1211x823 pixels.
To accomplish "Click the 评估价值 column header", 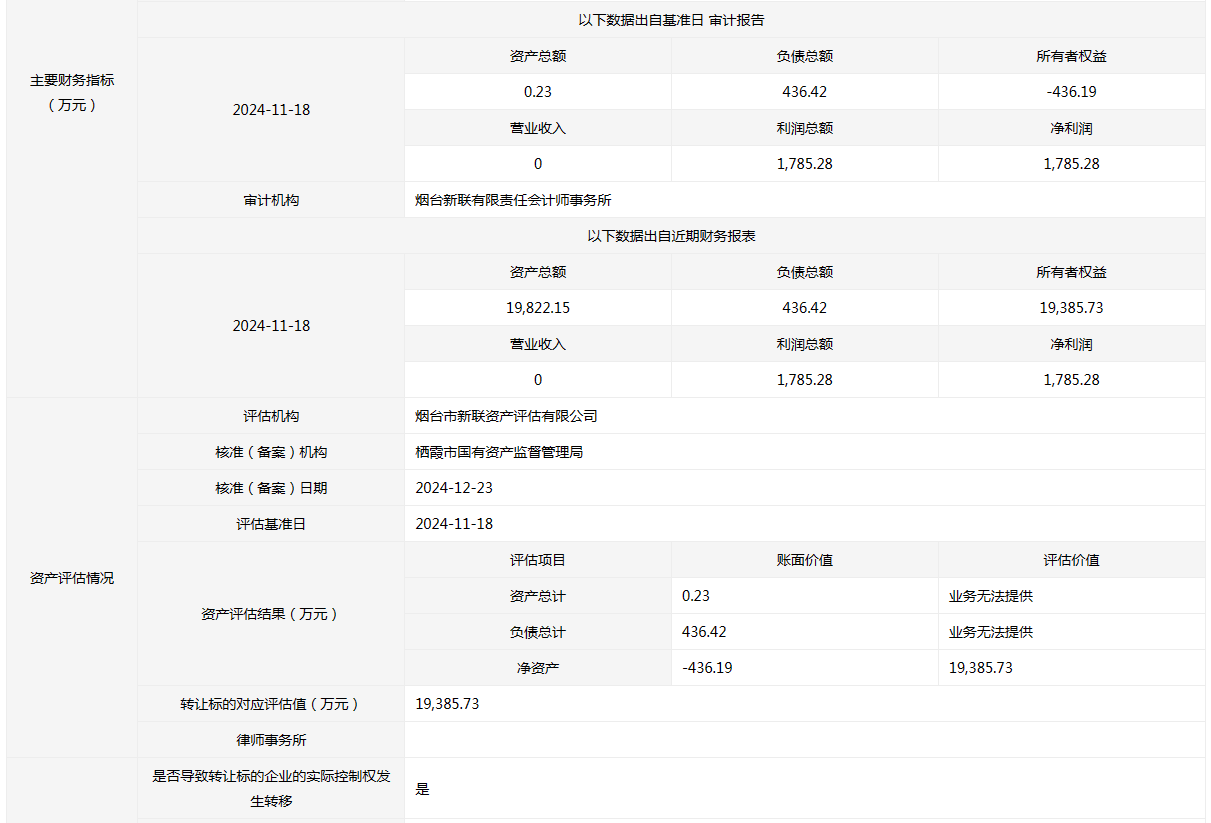I will pyautogui.click(x=1071, y=560).
